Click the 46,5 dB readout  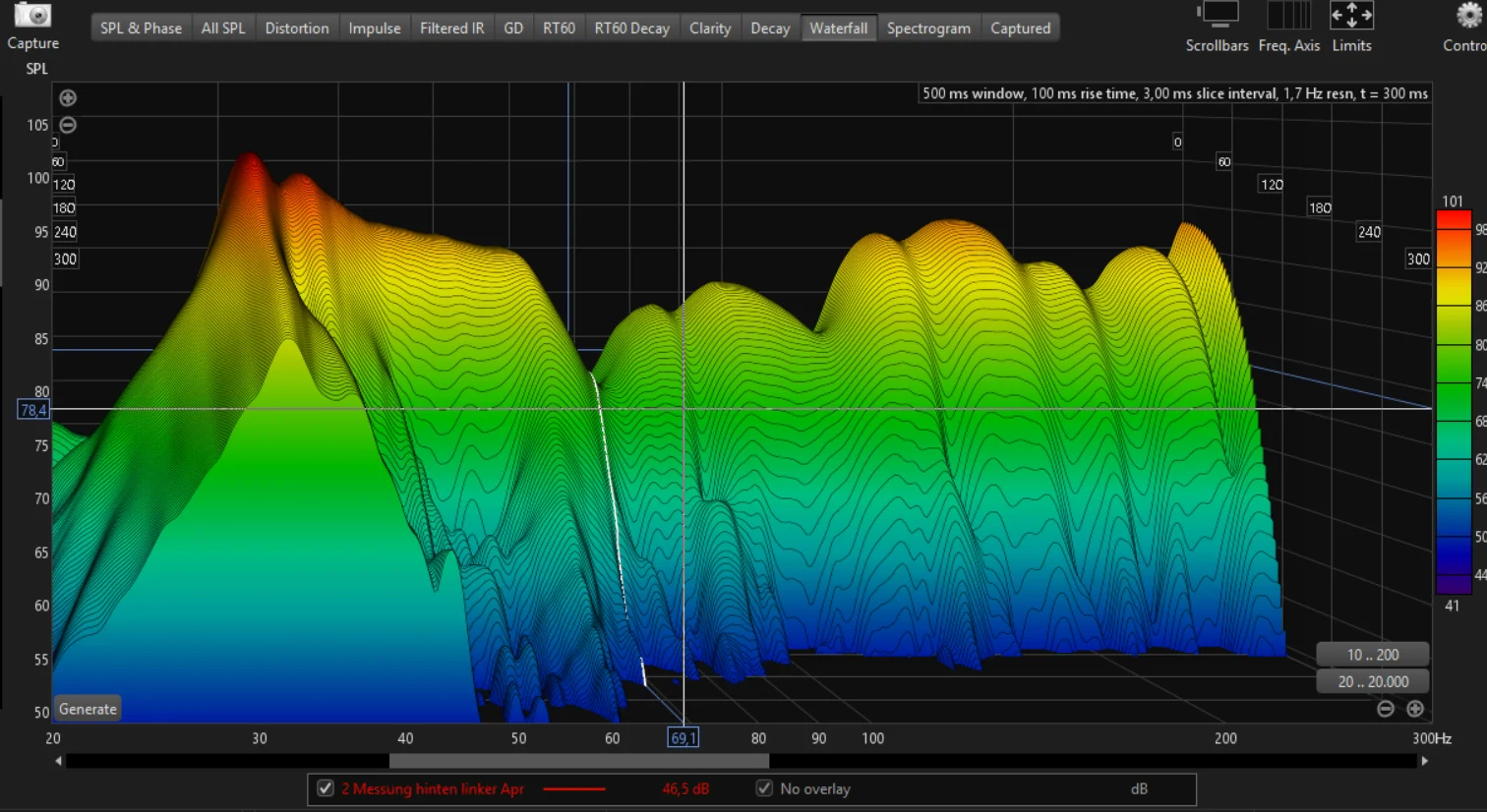685,788
